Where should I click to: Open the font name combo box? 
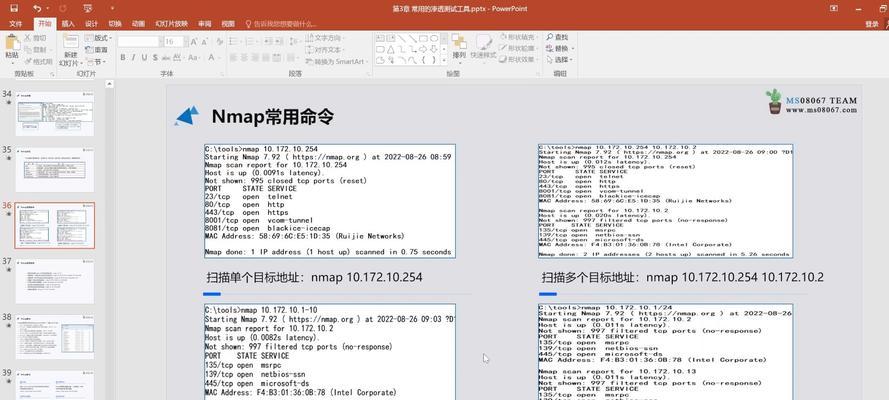(x=139, y=41)
